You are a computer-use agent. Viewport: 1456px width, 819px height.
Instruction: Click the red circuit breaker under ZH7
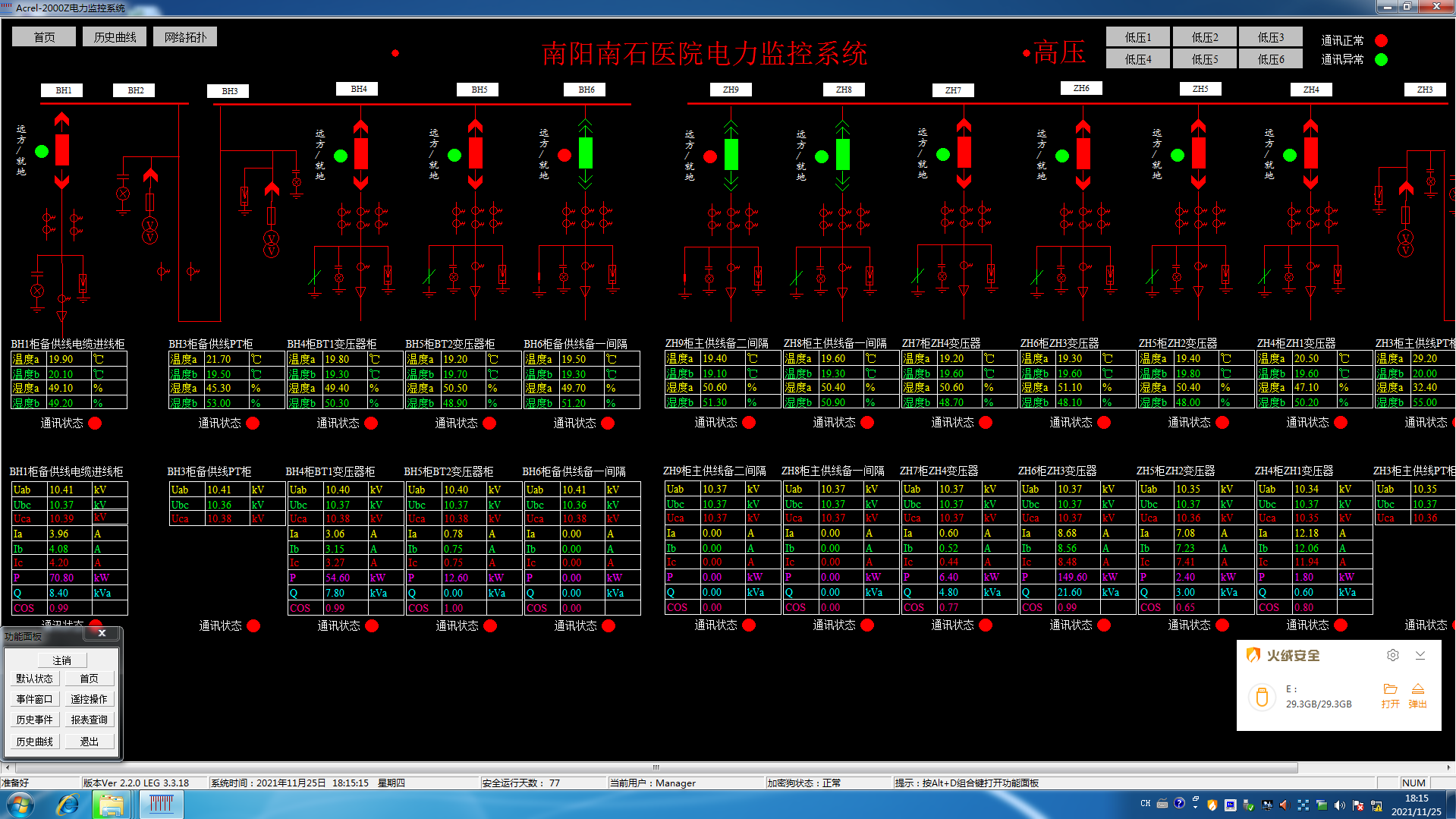(x=964, y=153)
